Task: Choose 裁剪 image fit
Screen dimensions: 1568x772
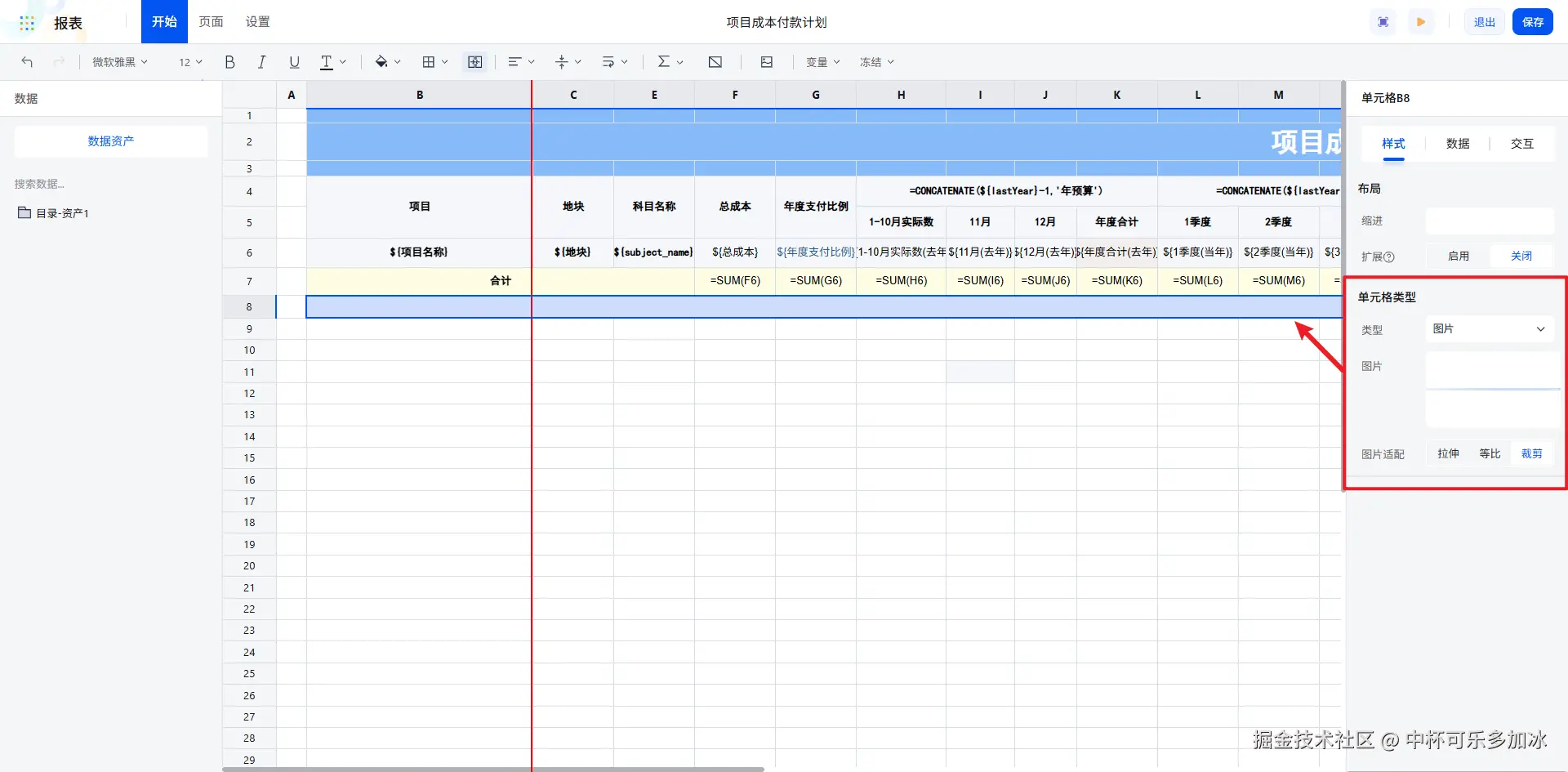Action: (x=1531, y=453)
